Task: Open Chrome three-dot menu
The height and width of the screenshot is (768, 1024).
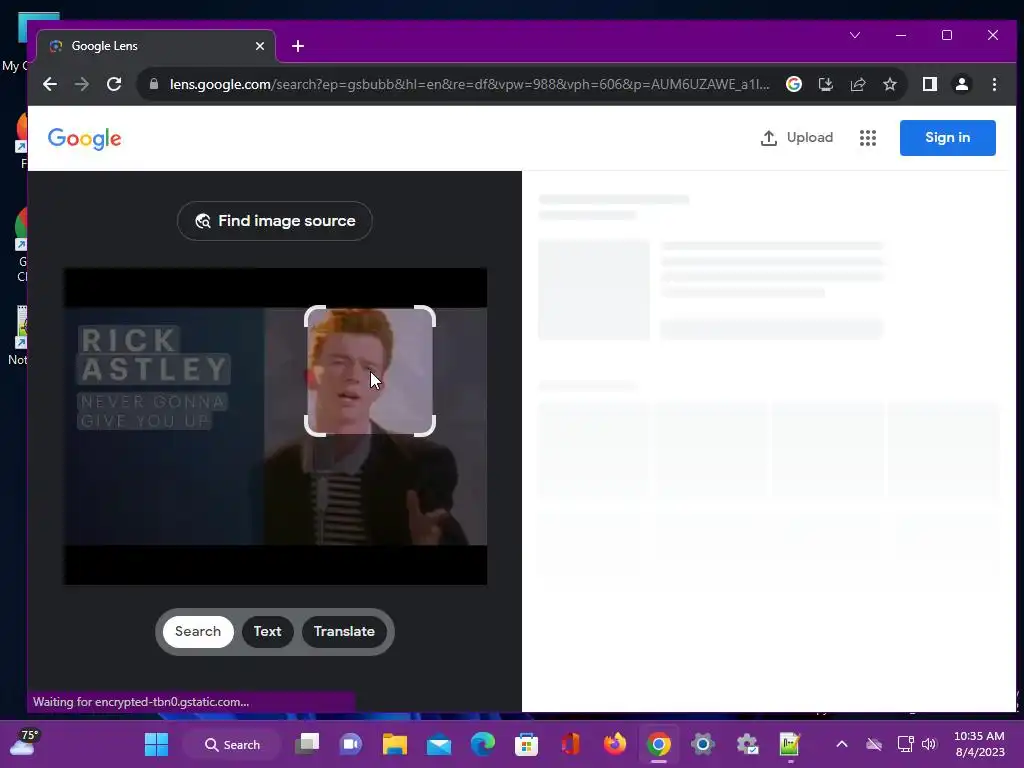Action: pyautogui.click(x=994, y=84)
